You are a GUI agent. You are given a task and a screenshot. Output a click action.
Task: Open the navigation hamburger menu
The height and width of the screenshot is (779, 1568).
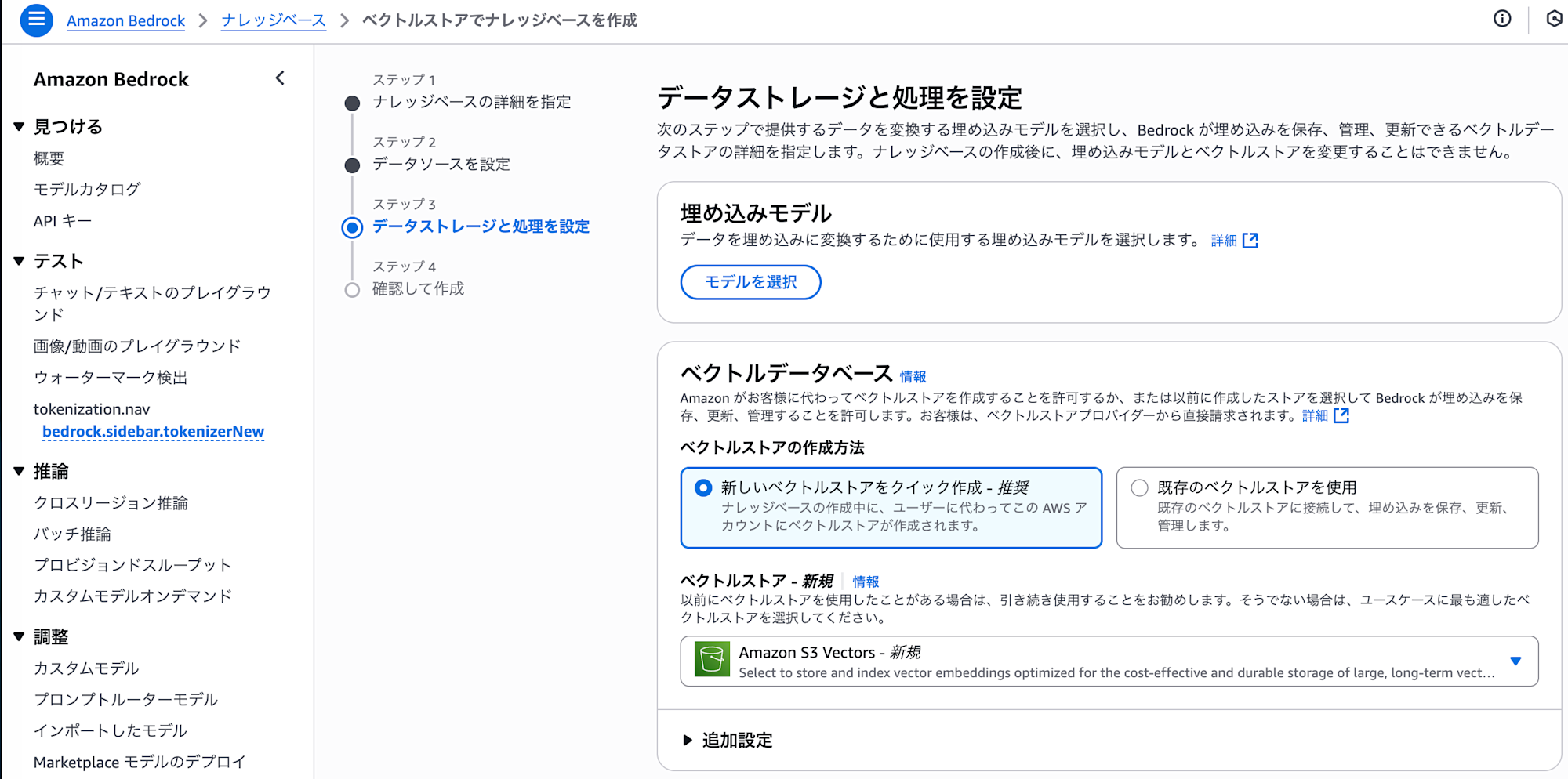tap(36, 20)
